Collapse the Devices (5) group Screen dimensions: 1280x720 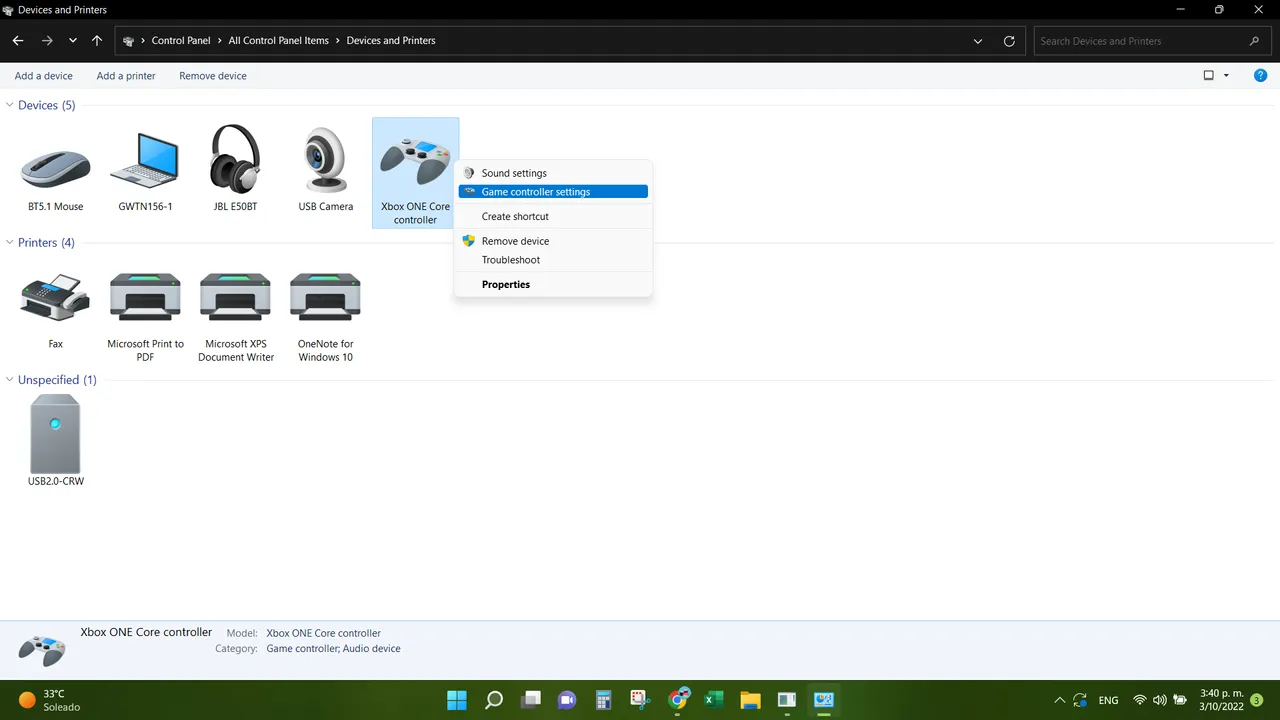click(10, 105)
